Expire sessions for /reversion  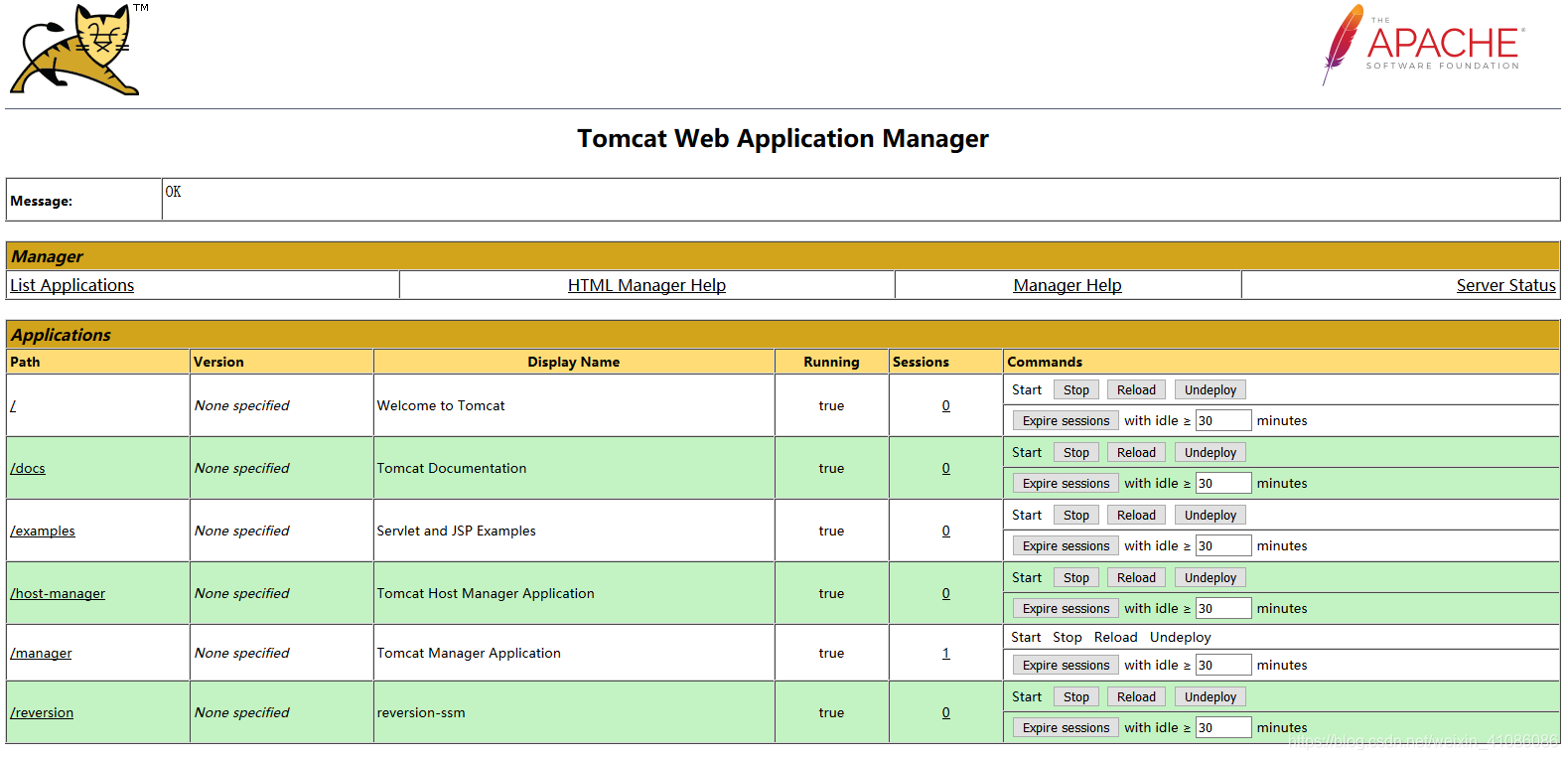pyautogui.click(x=1066, y=728)
